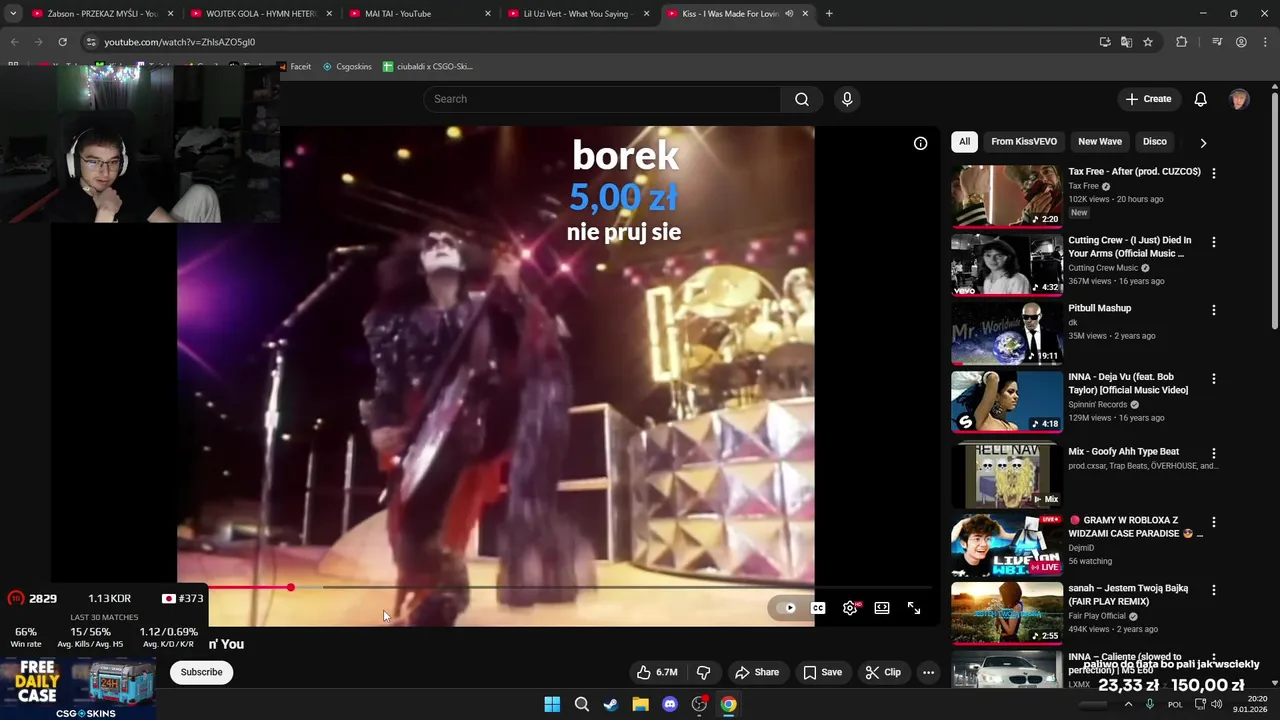The width and height of the screenshot is (1280, 720).
Task: Bookmark this page with the star icon
Action: tap(1148, 42)
